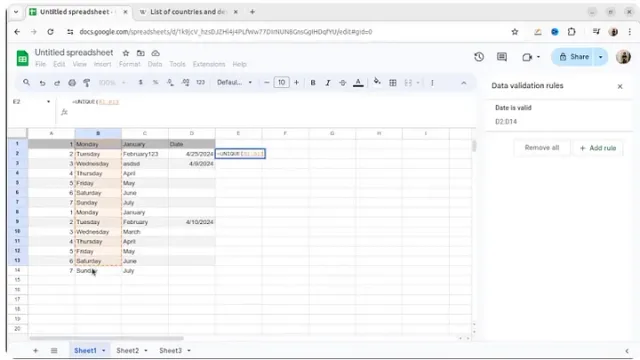Viewport: 640px width, 360px height.
Task: Open the number format 123 menu
Action: pyautogui.click(x=200, y=82)
